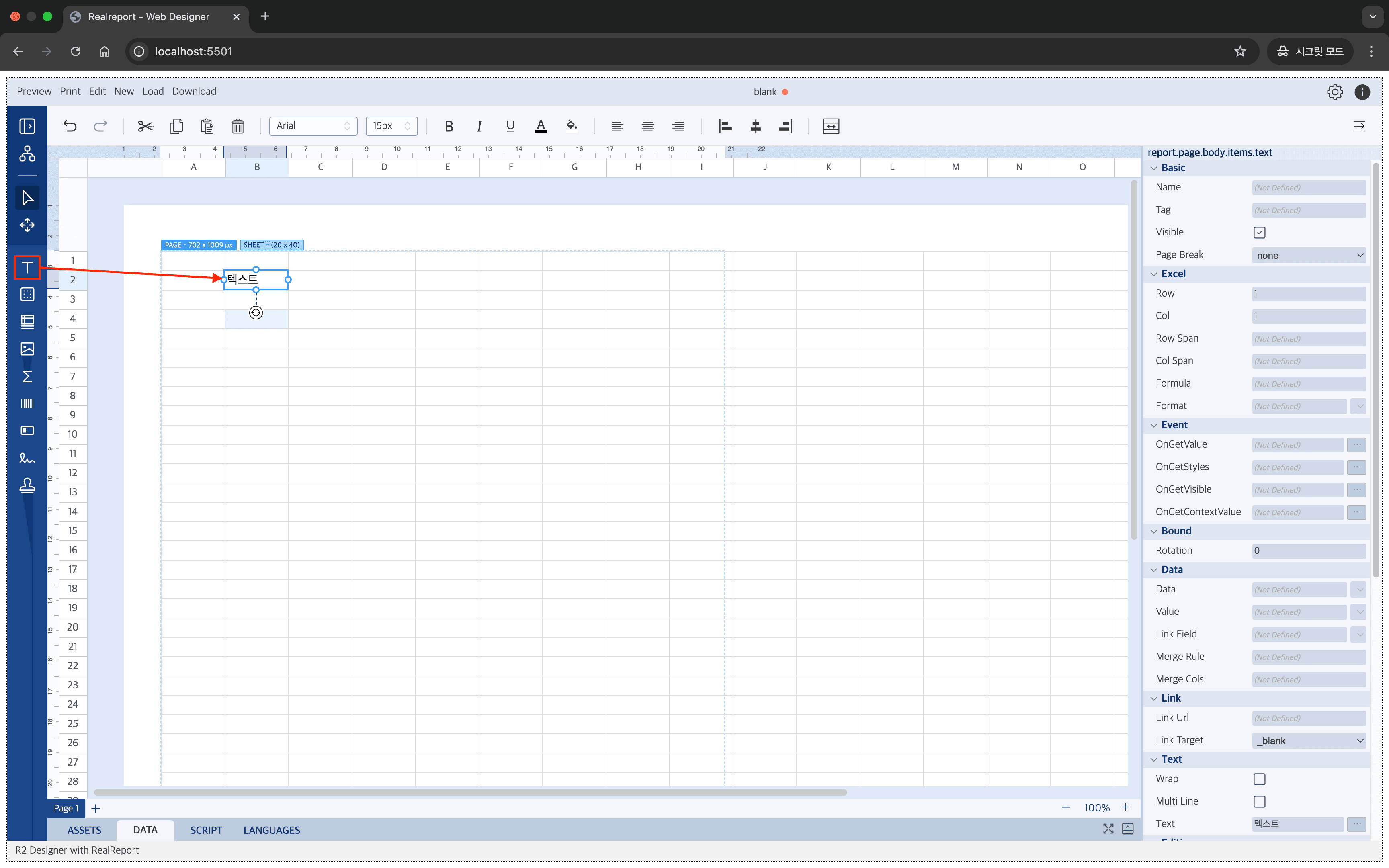Open OnGetValue script editor ellipsis

click(1357, 444)
